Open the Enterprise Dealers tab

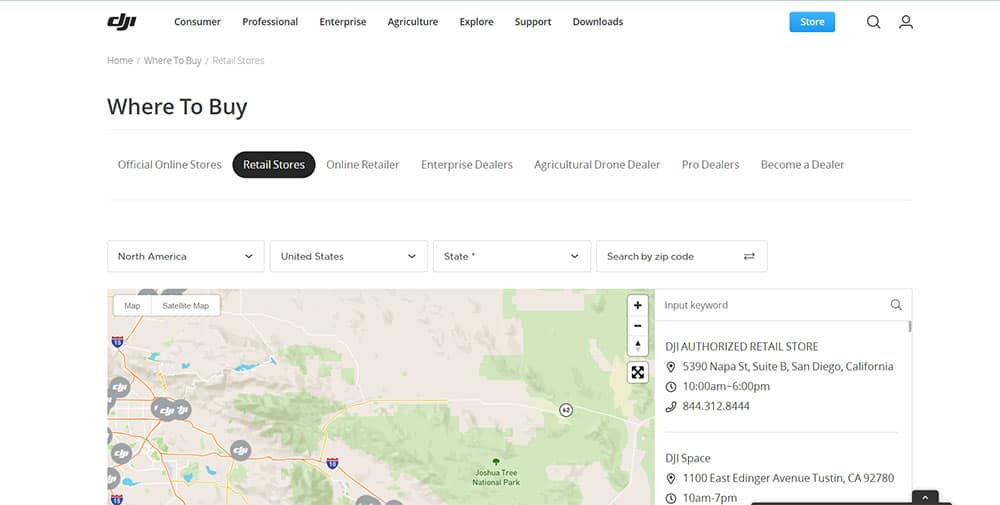point(466,165)
